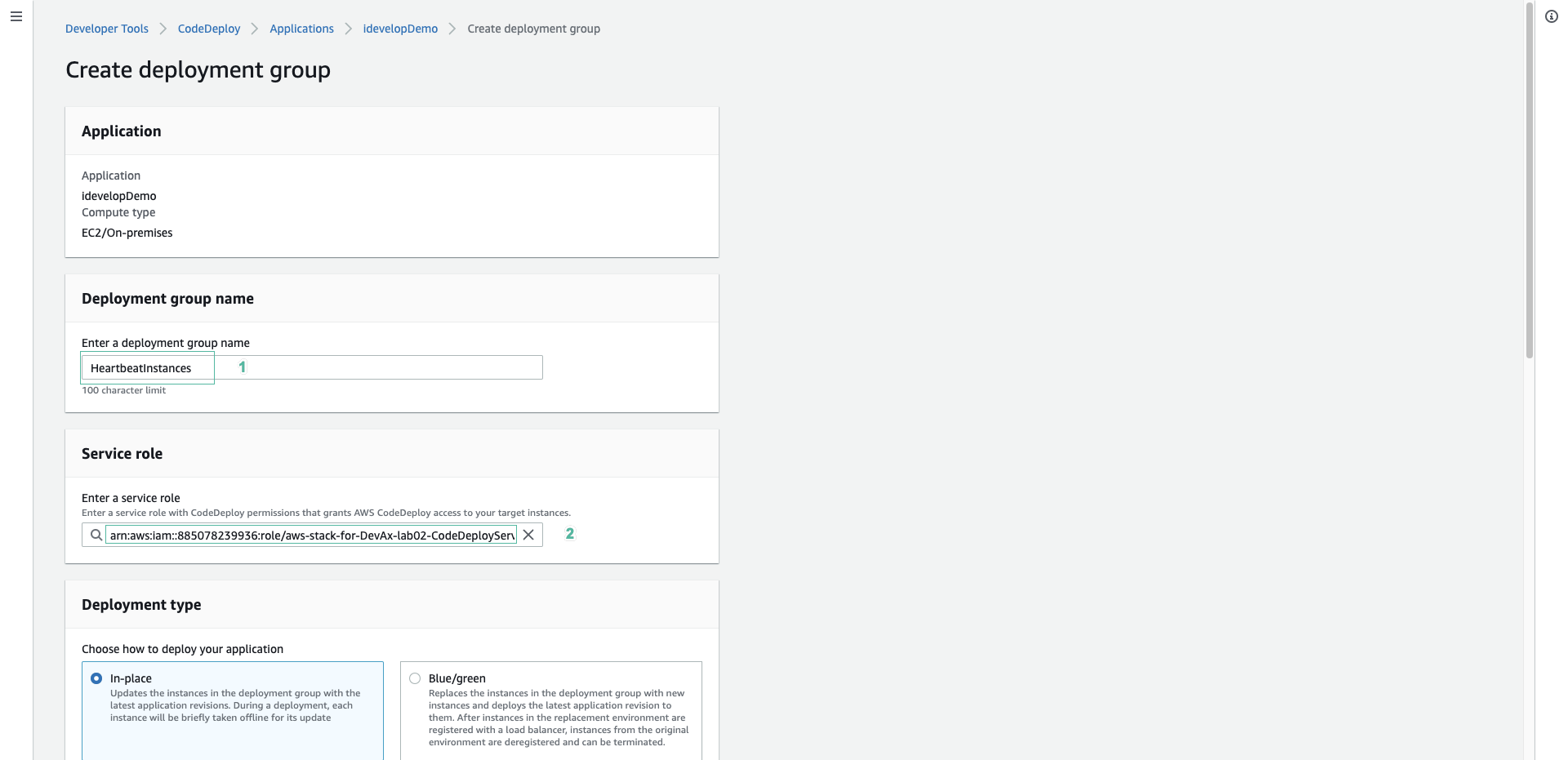This screenshot has height=760, width=1568.
Task: Select the In-place deployment type
Action: 96,678
